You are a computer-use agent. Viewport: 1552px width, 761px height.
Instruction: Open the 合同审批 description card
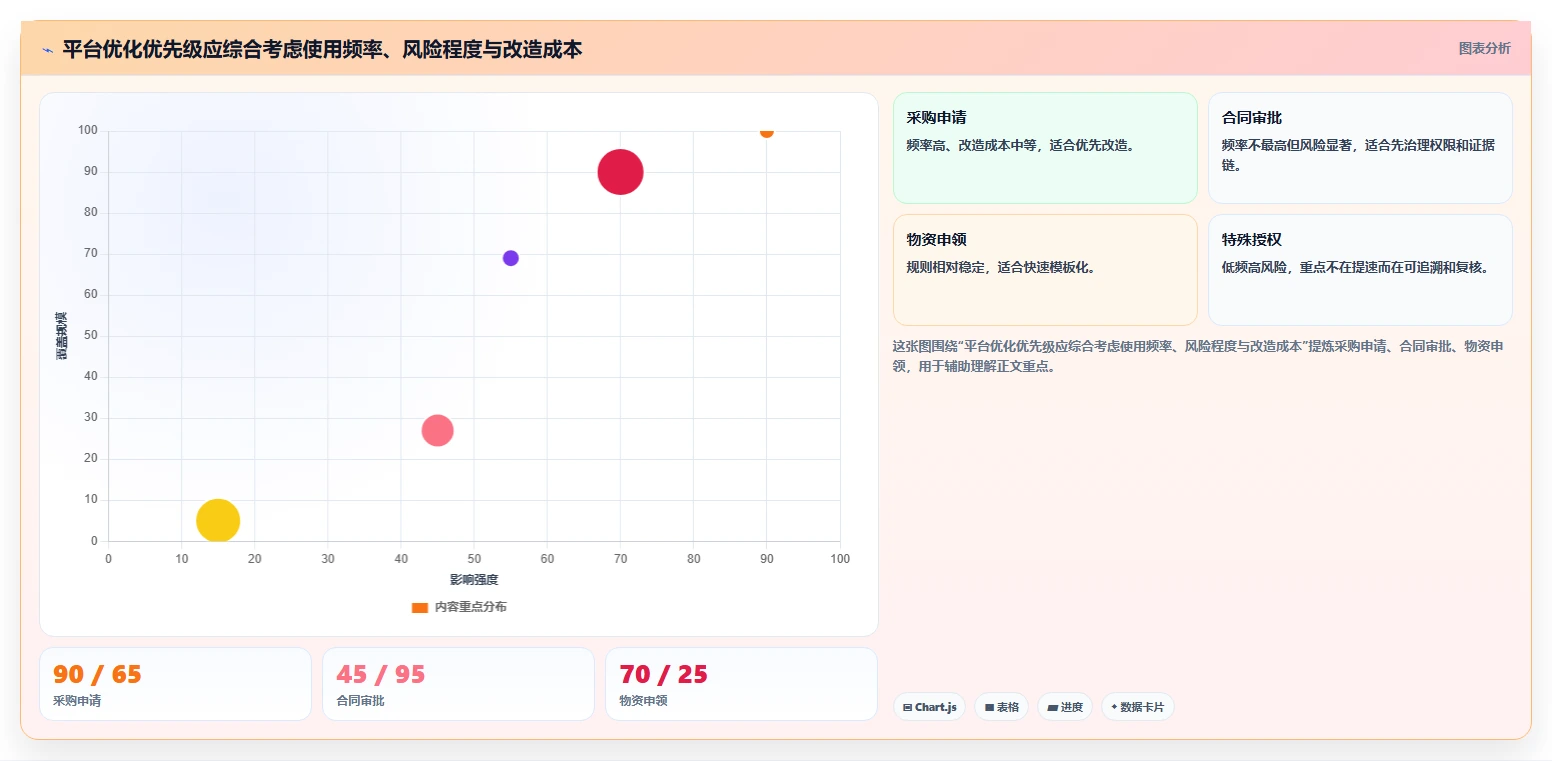tap(1360, 148)
